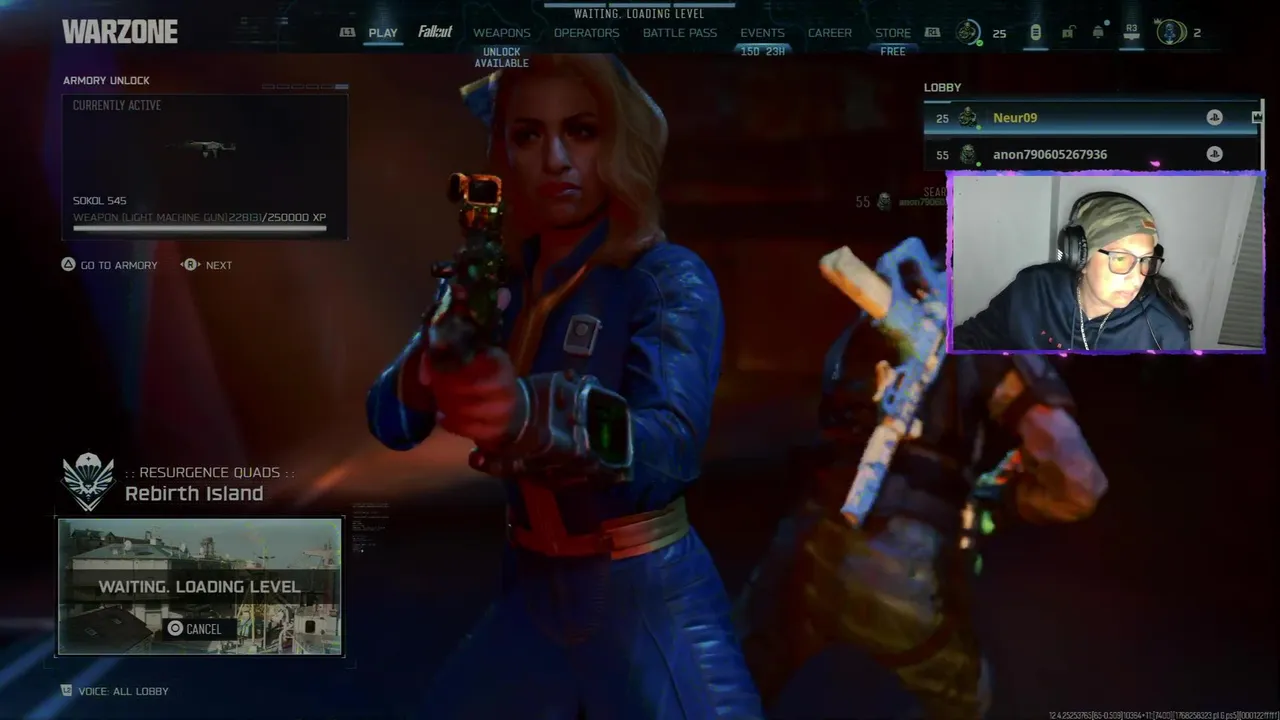
Task: Select the Rebirth Island map thumbnail
Action: [x=200, y=586]
